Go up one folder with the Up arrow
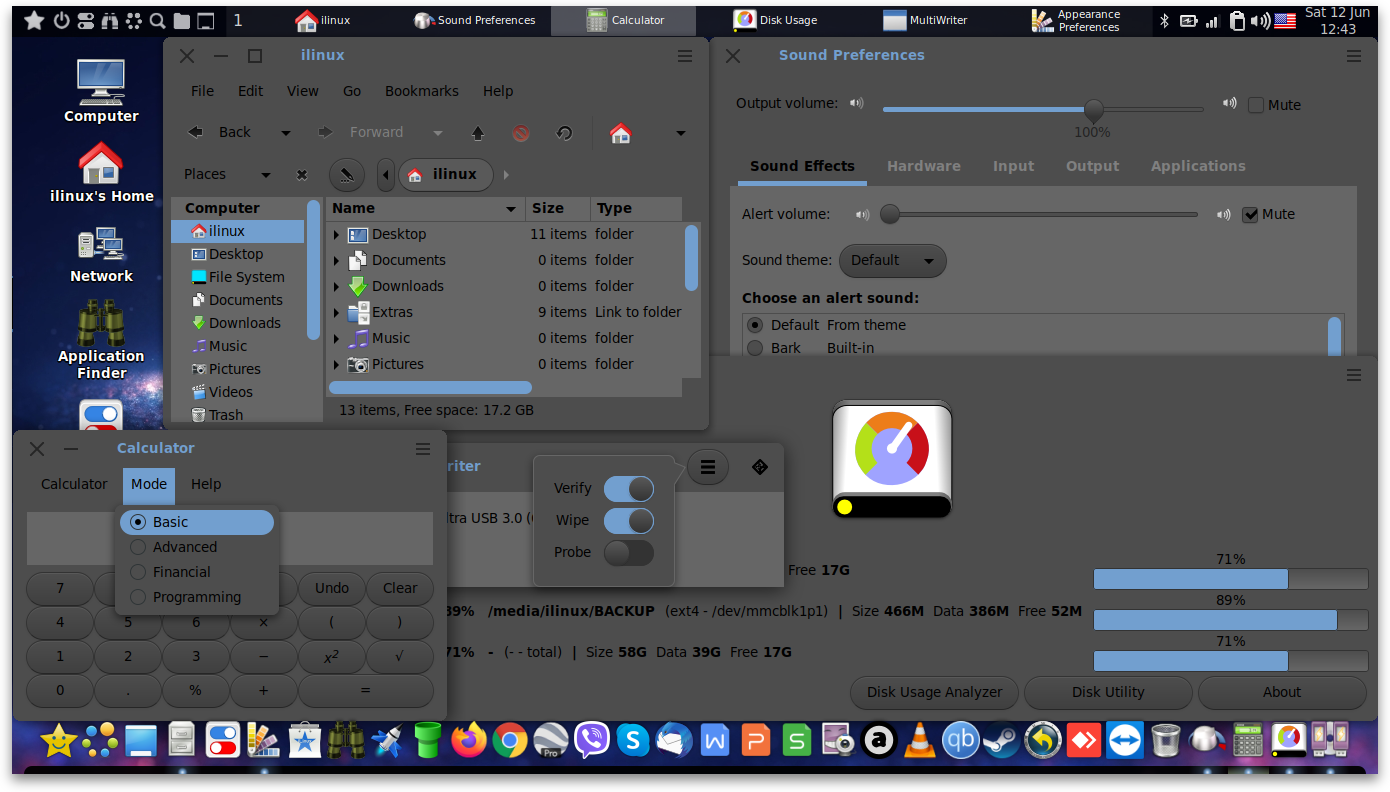1390x792 pixels. 478,132
